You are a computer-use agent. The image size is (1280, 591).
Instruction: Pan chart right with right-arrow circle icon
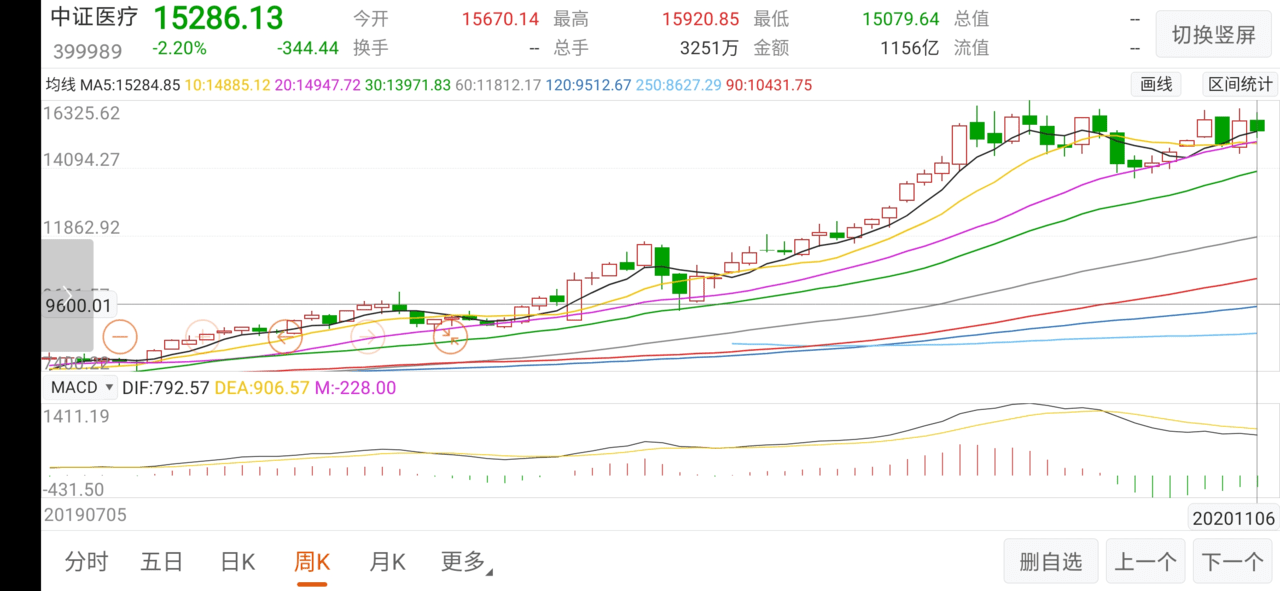coord(367,337)
